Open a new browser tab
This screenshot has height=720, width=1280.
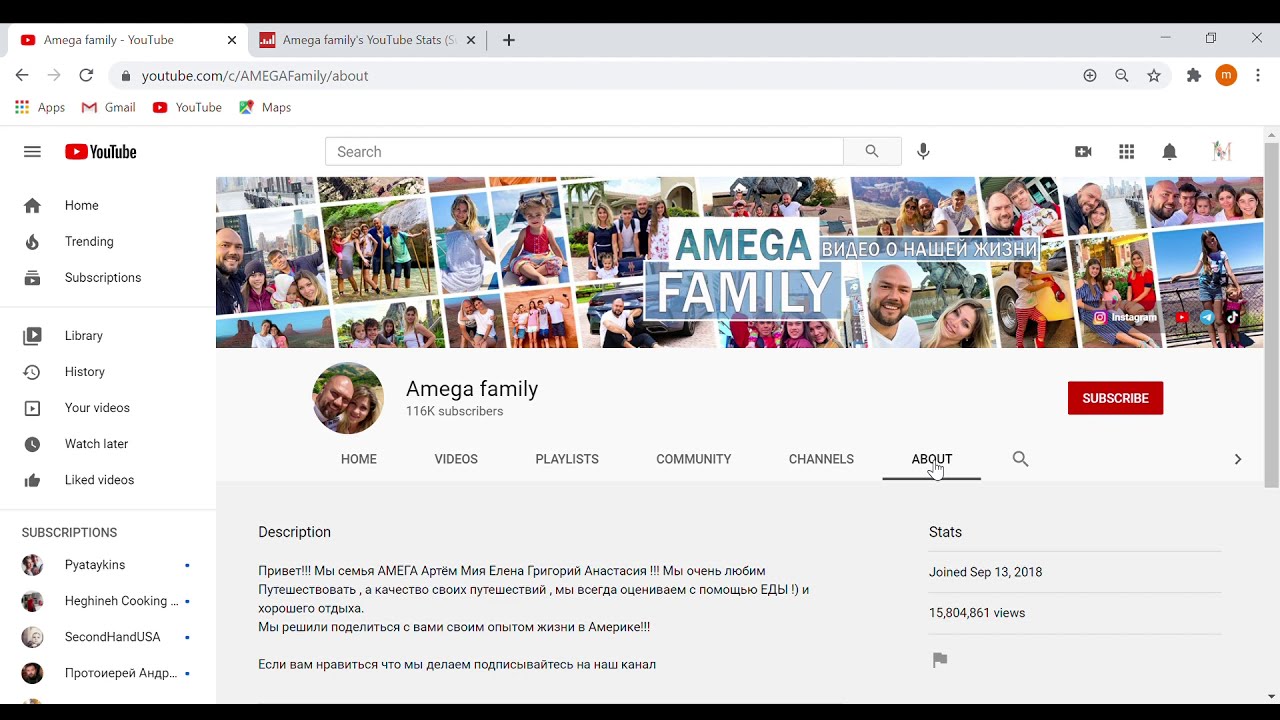click(x=509, y=40)
